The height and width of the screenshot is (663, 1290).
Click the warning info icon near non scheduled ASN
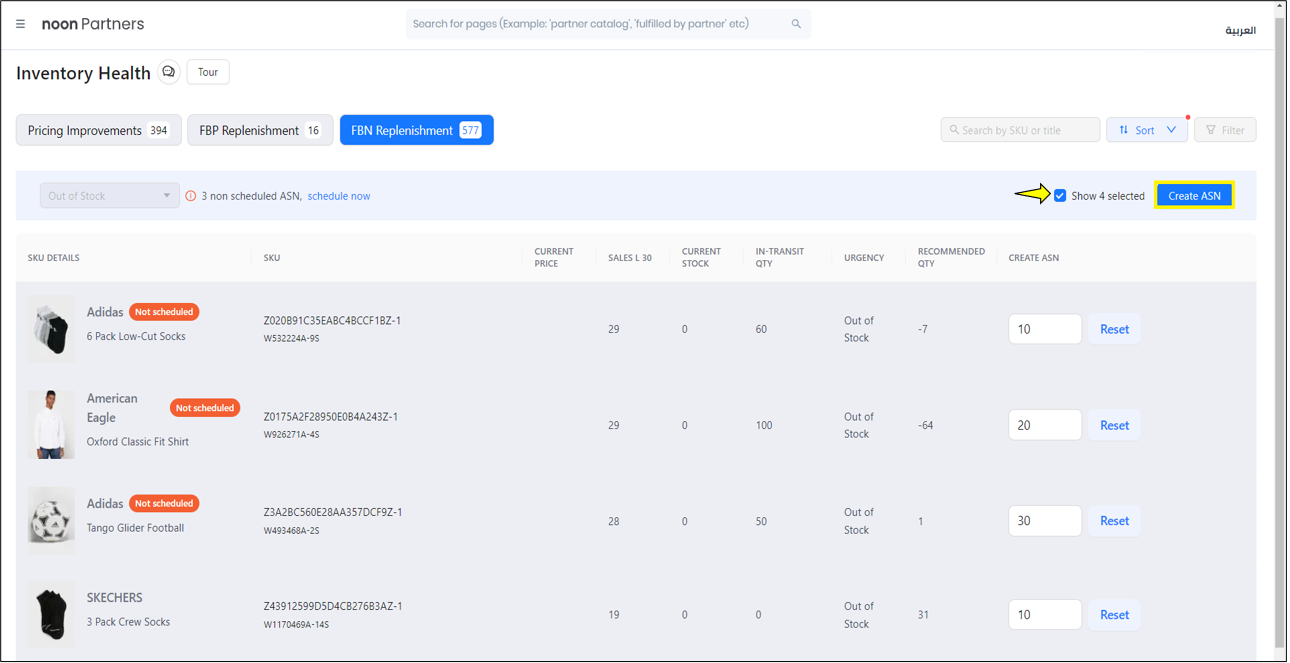coord(191,196)
